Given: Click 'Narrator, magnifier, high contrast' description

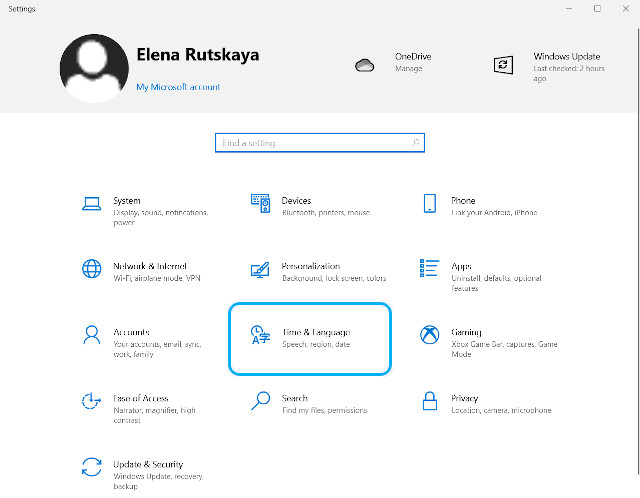Looking at the screenshot, I should coord(155,415).
